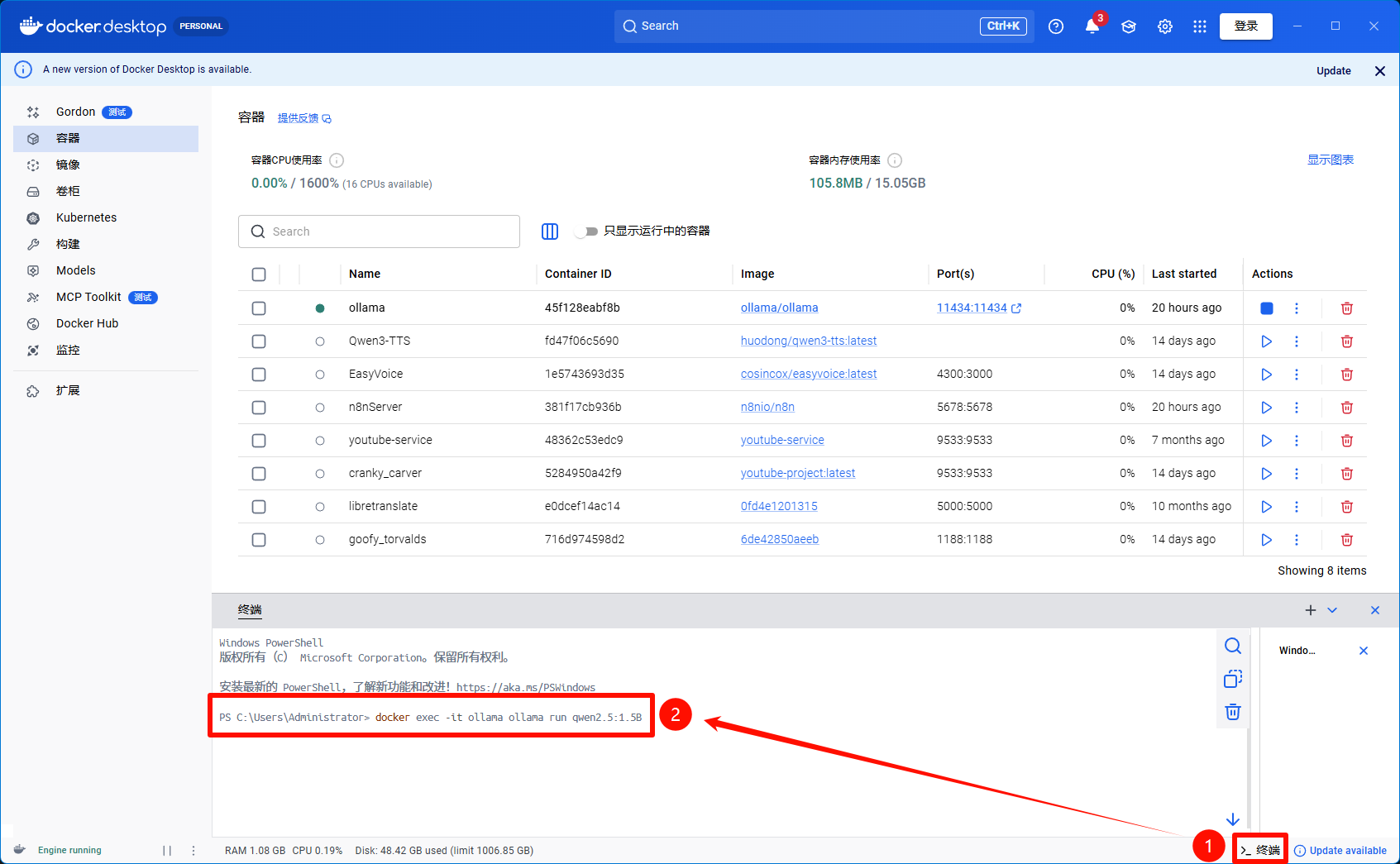
Task: Open Kubernetes in the sidebar
Action: coord(106,218)
